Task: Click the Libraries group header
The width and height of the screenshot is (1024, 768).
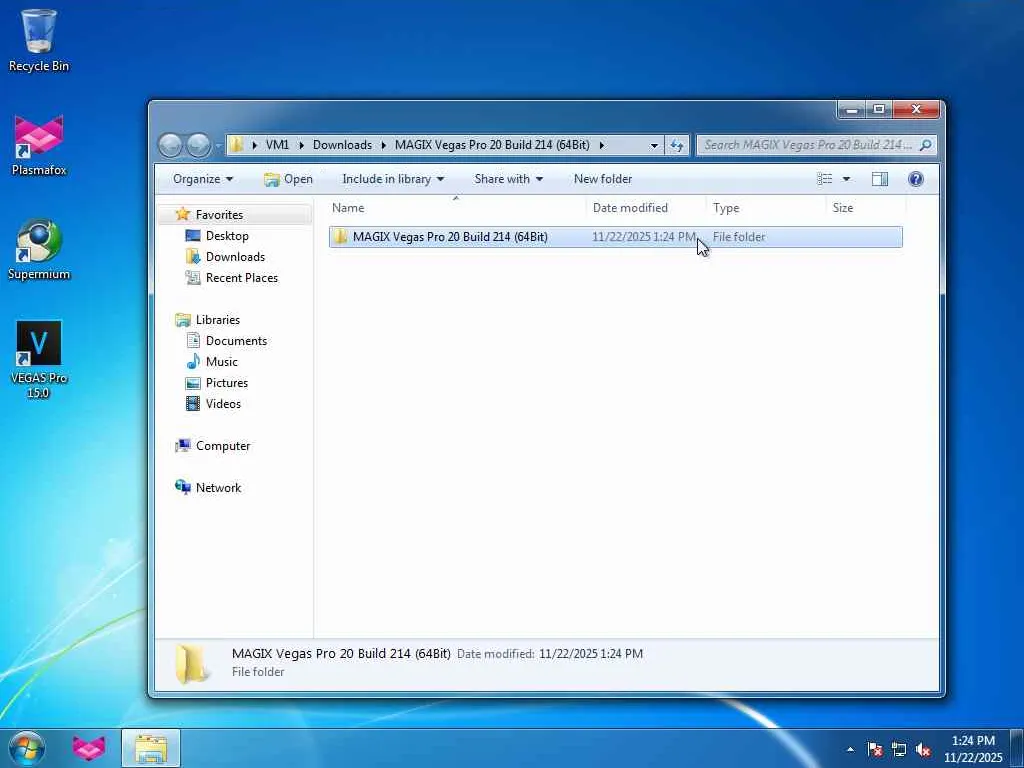Action: coord(217,319)
